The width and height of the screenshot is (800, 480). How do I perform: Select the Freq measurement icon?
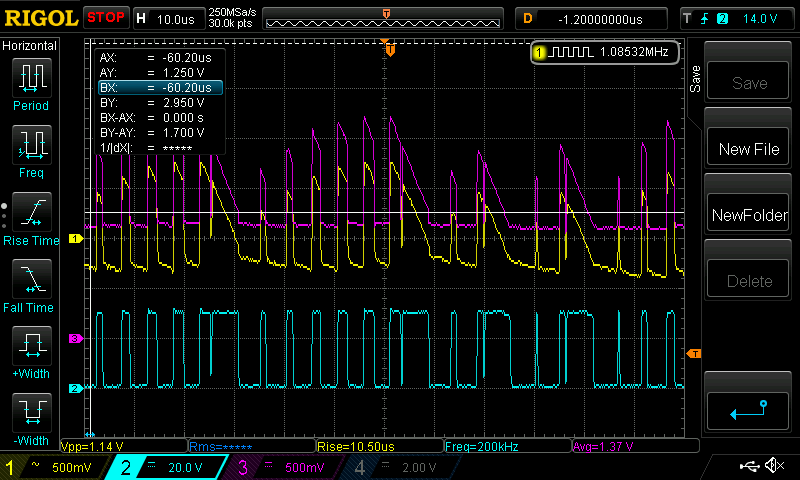31,146
